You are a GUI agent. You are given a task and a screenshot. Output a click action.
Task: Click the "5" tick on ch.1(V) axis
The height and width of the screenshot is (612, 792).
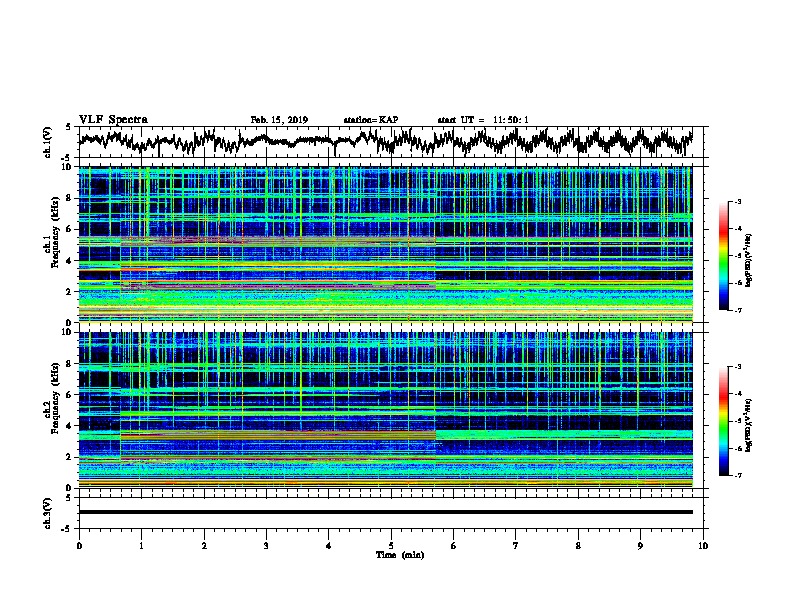tap(69, 127)
